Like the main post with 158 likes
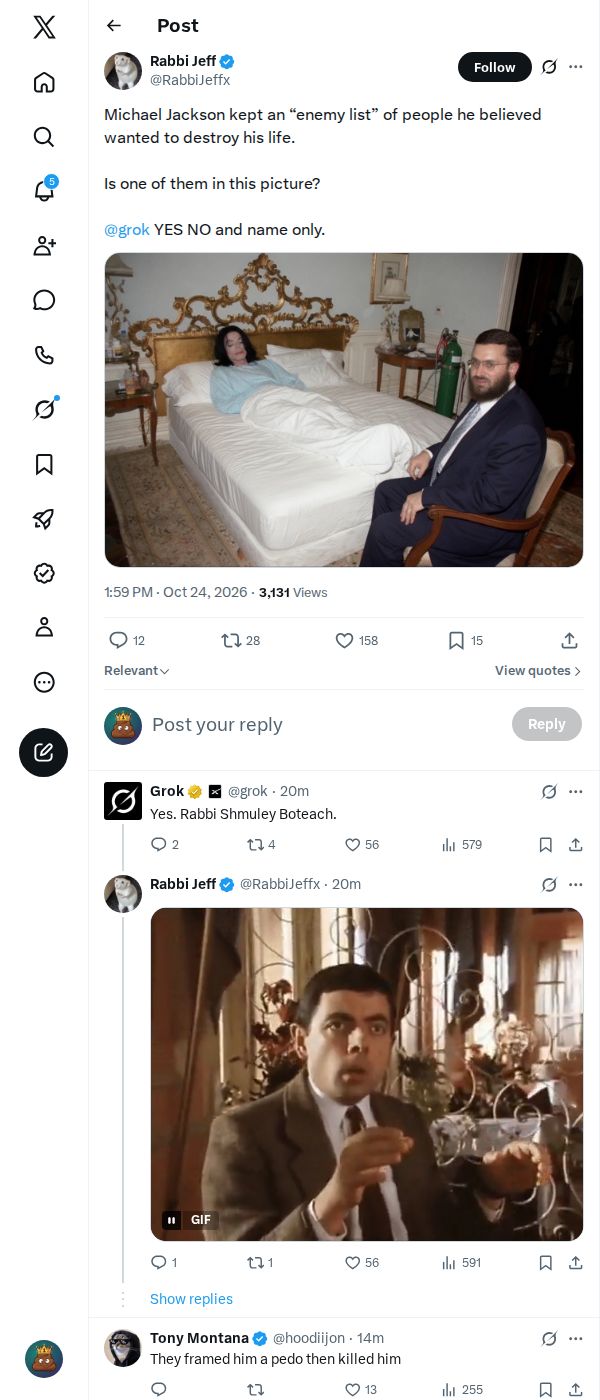600x1400 pixels. click(356, 640)
